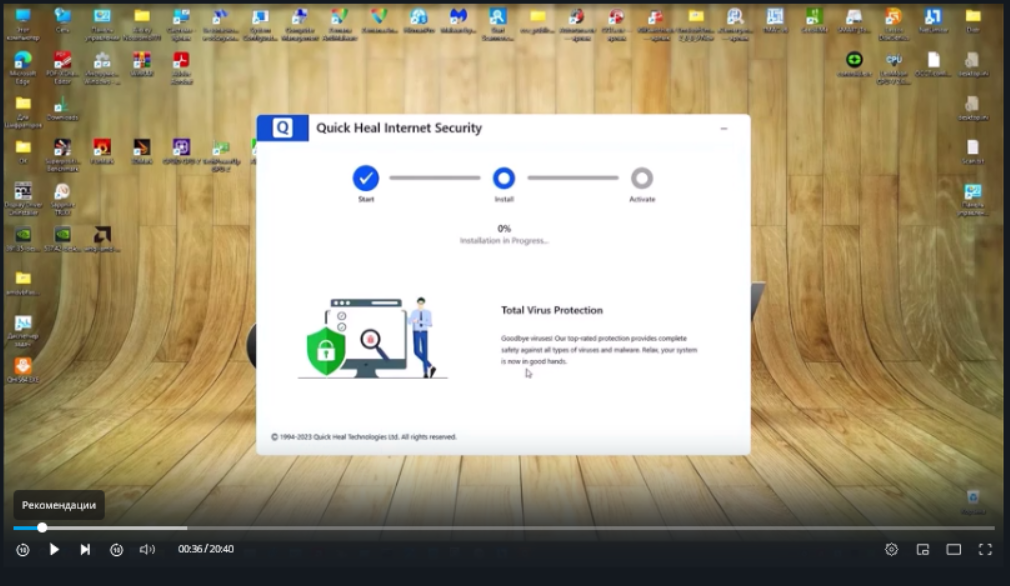Open the Sapphire TRIXX desktop shortcut
Image resolution: width=1010 pixels, height=586 pixels.
[x=62, y=198]
